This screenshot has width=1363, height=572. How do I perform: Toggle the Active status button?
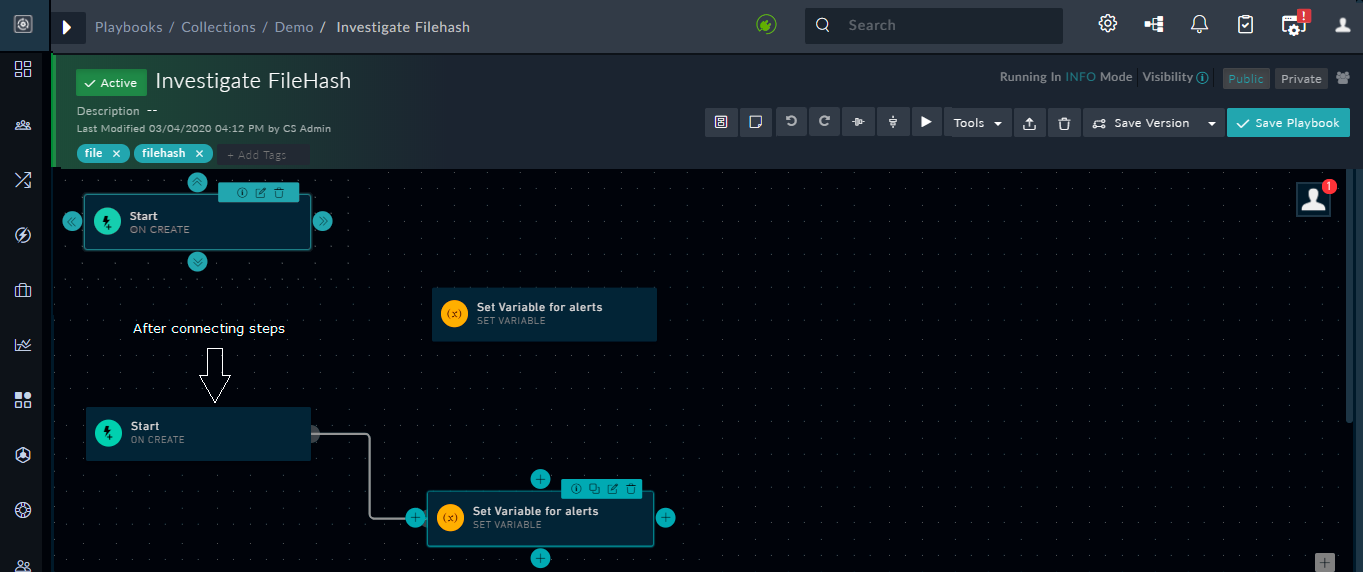[x=111, y=83]
